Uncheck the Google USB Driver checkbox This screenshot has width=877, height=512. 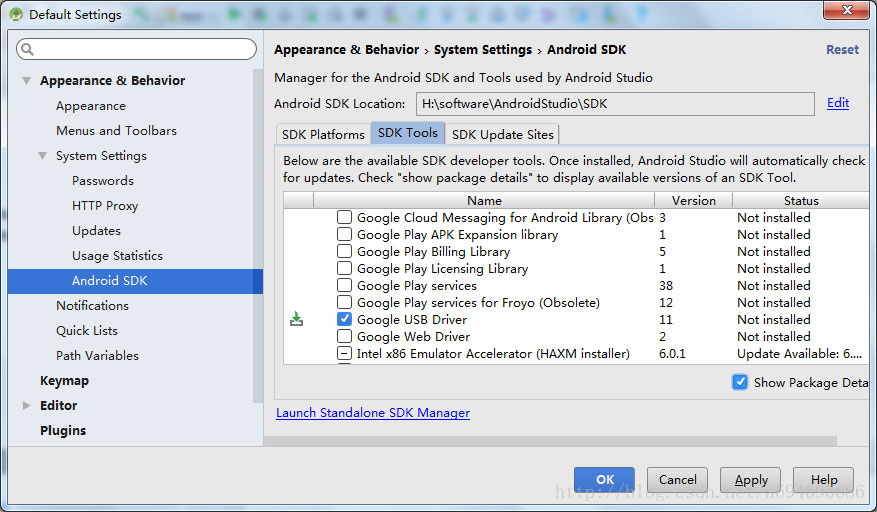[x=344, y=320]
